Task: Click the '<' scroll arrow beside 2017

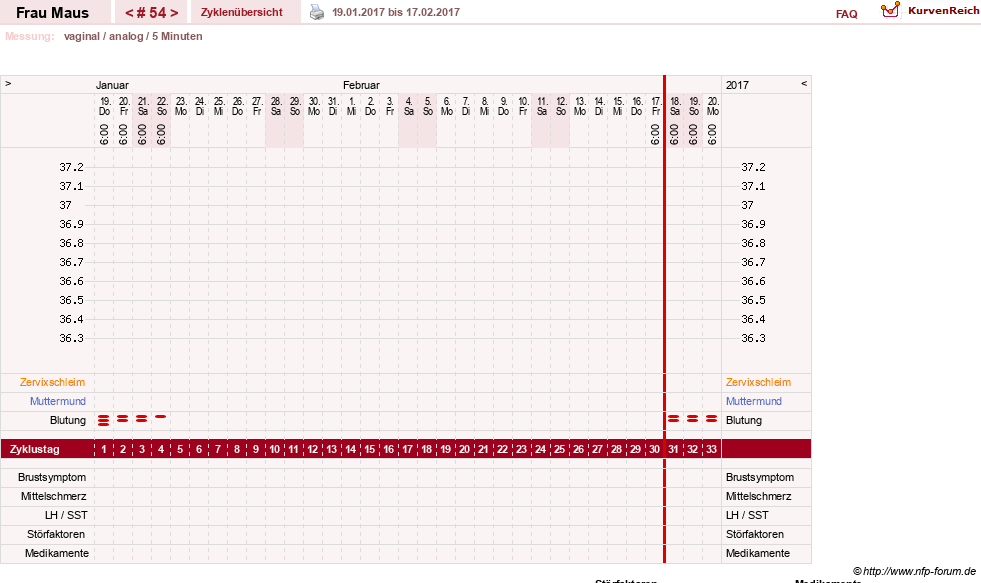Action: [804, 83]
